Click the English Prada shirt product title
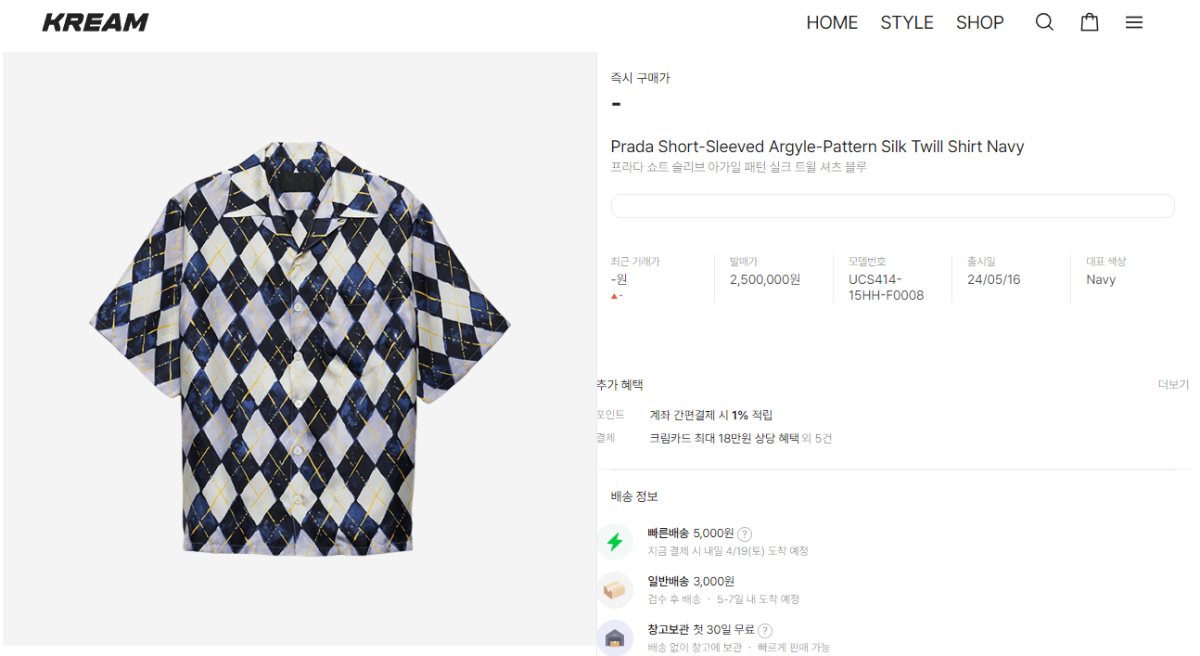This screenshot has width=1200, height=656. [x=817, y=147]
